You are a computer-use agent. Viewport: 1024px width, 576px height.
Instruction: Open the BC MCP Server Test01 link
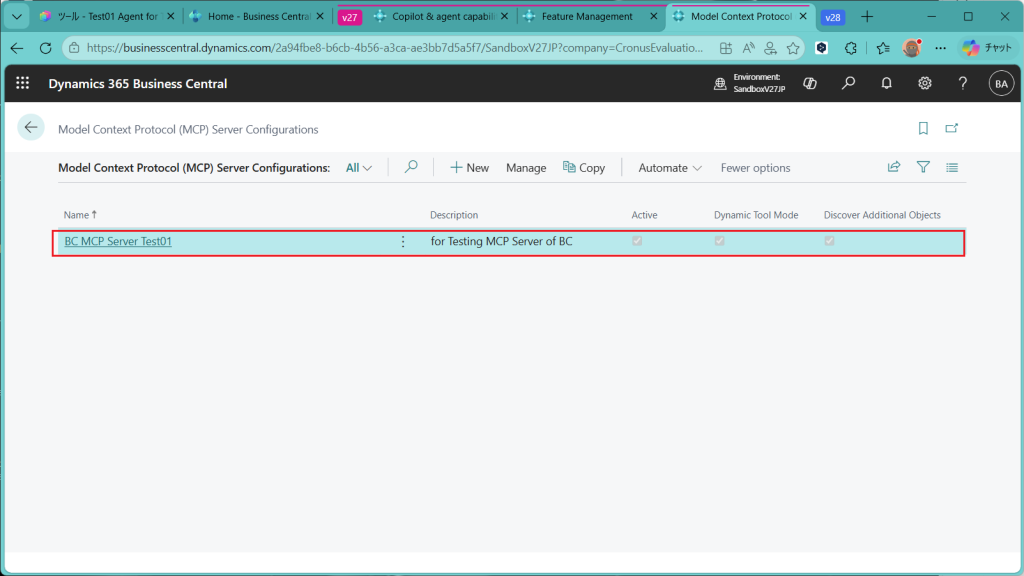[118, 241]
